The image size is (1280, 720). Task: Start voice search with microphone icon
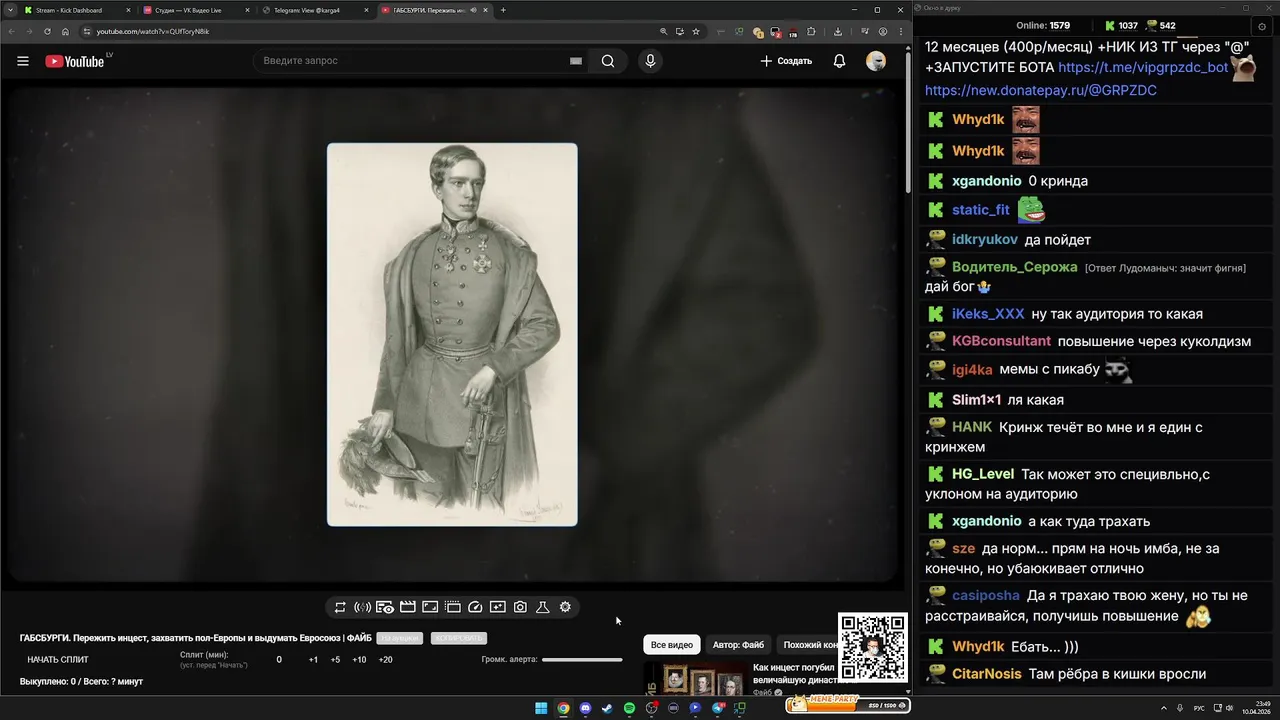650,61
